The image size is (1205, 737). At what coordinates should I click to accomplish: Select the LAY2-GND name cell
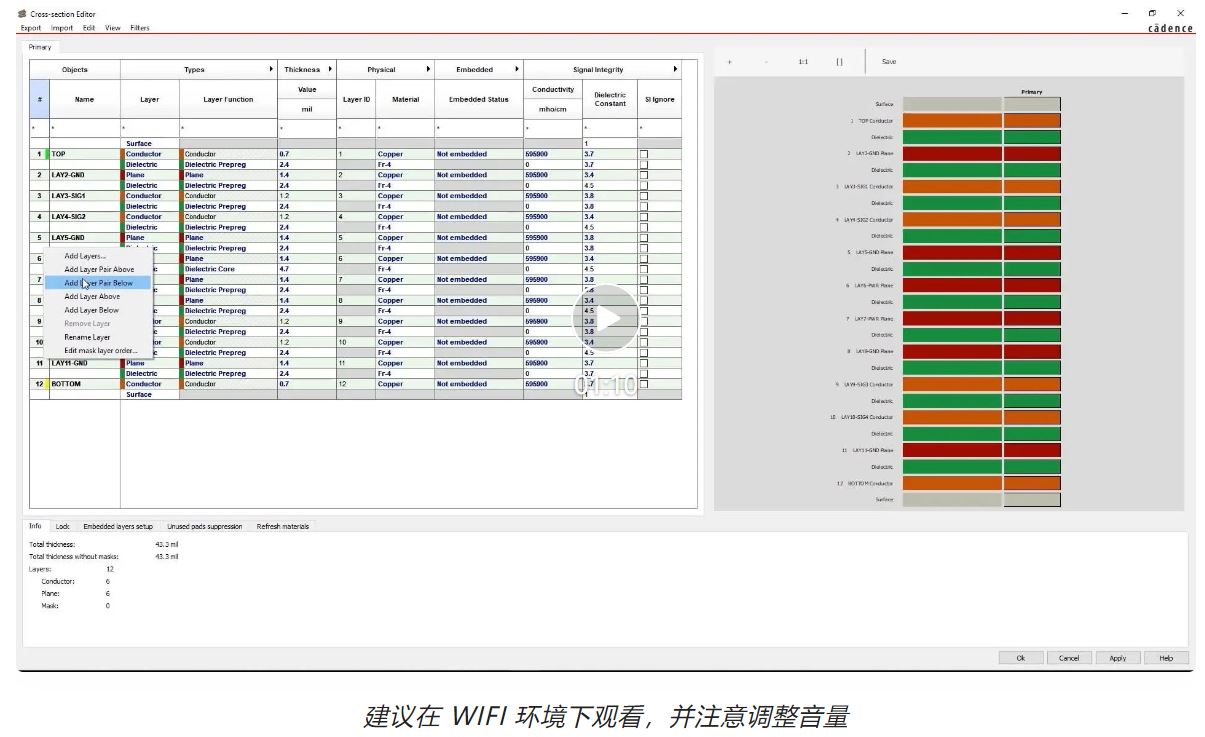84,175
